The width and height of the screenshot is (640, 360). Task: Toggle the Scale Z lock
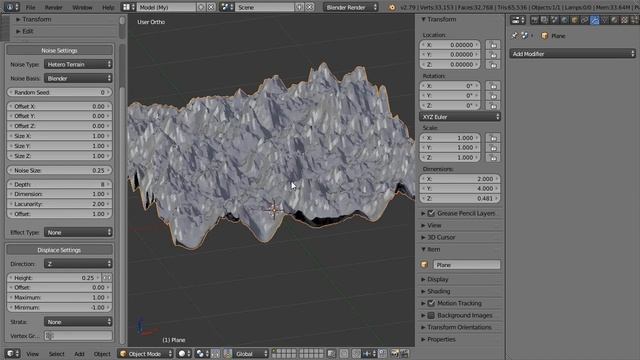pyautogui.click(x=493, y=158)
